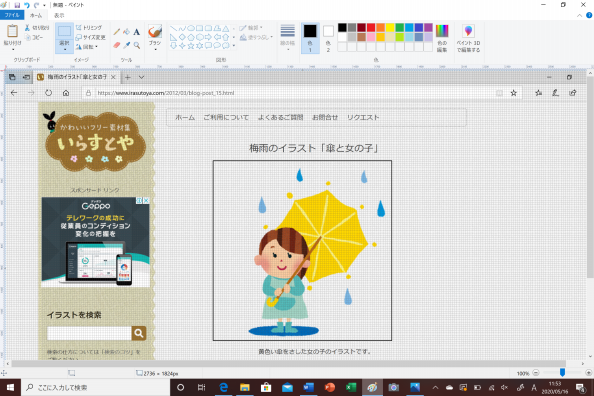The image size is (594, 396).
Task: Open the line width (線の幅) dropdown
Action: pyautogui.click(x=288, y=38)
